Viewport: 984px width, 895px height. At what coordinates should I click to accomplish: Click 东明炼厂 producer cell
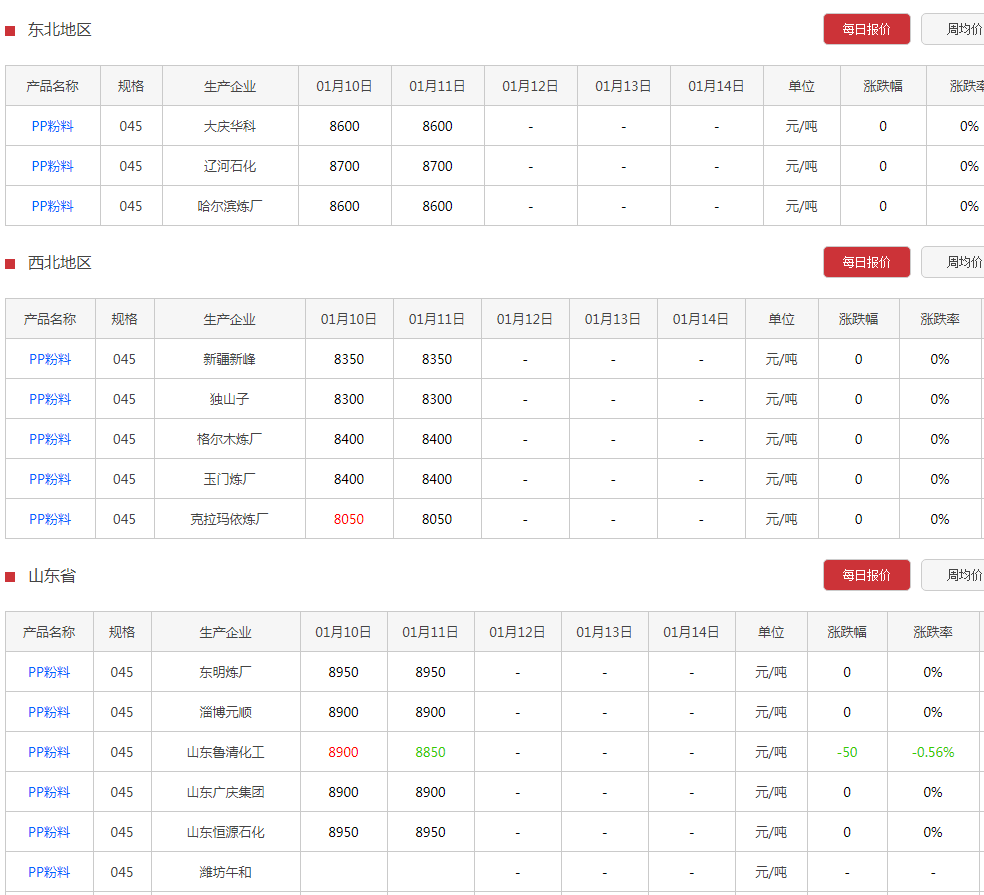[x=226, y=672]
